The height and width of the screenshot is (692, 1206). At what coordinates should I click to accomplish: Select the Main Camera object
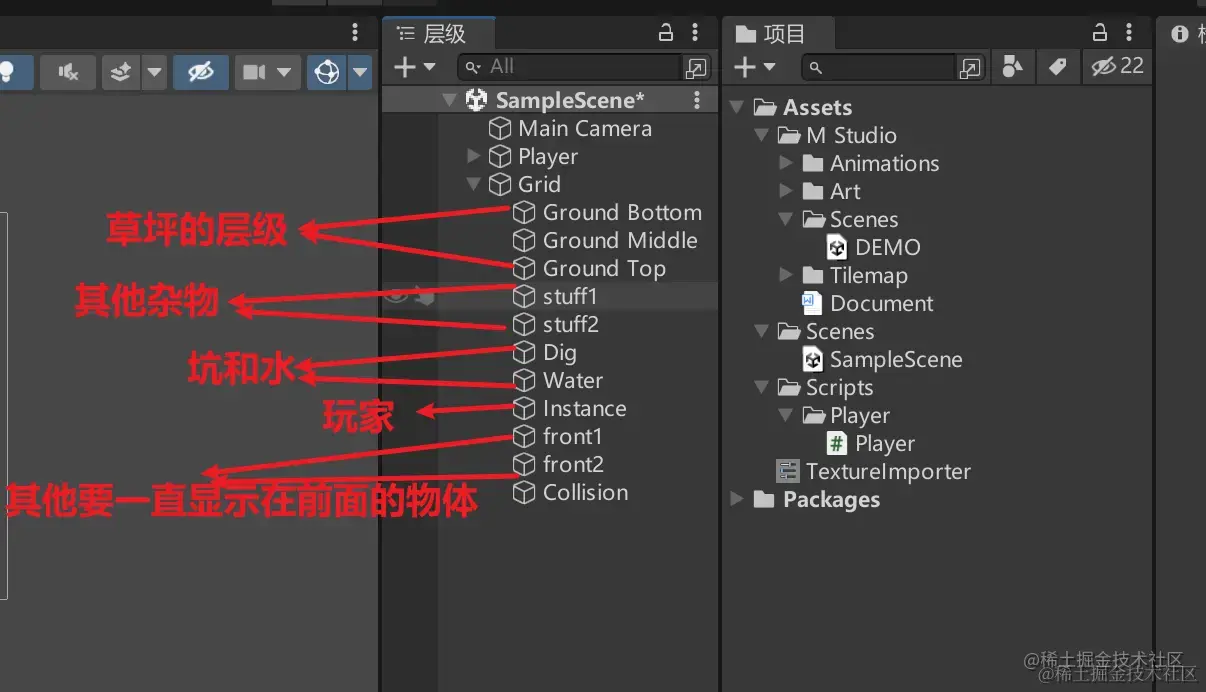point(584,128)
